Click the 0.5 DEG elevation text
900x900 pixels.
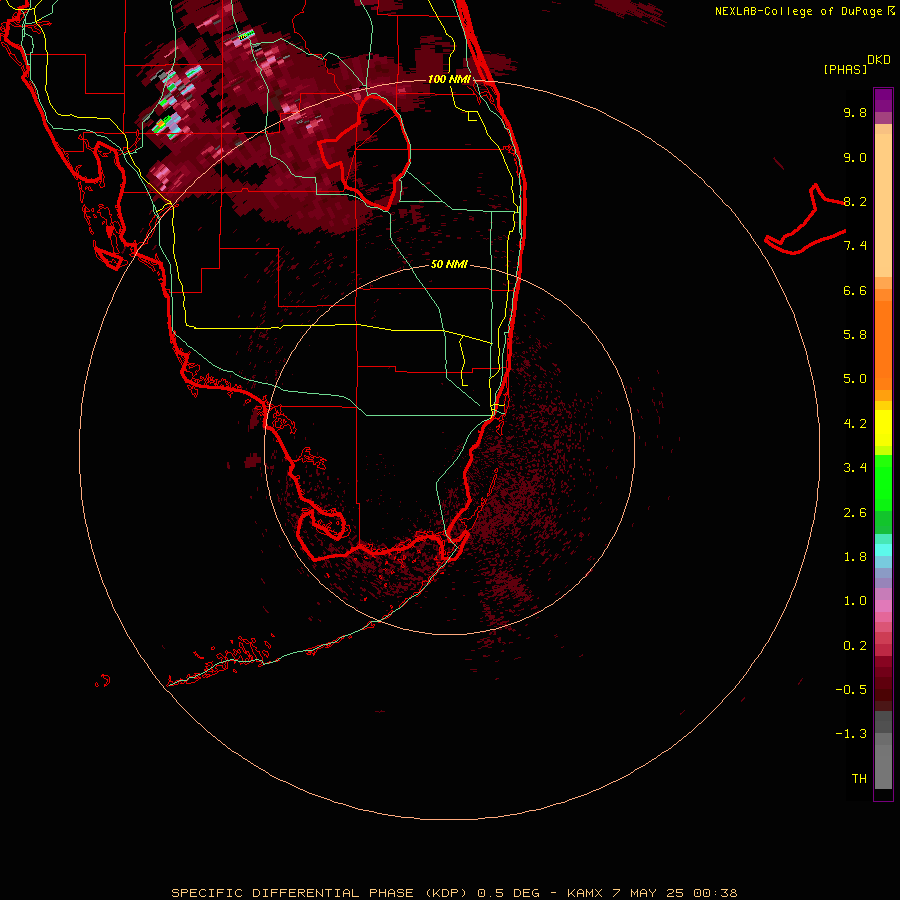pos(509,893)
